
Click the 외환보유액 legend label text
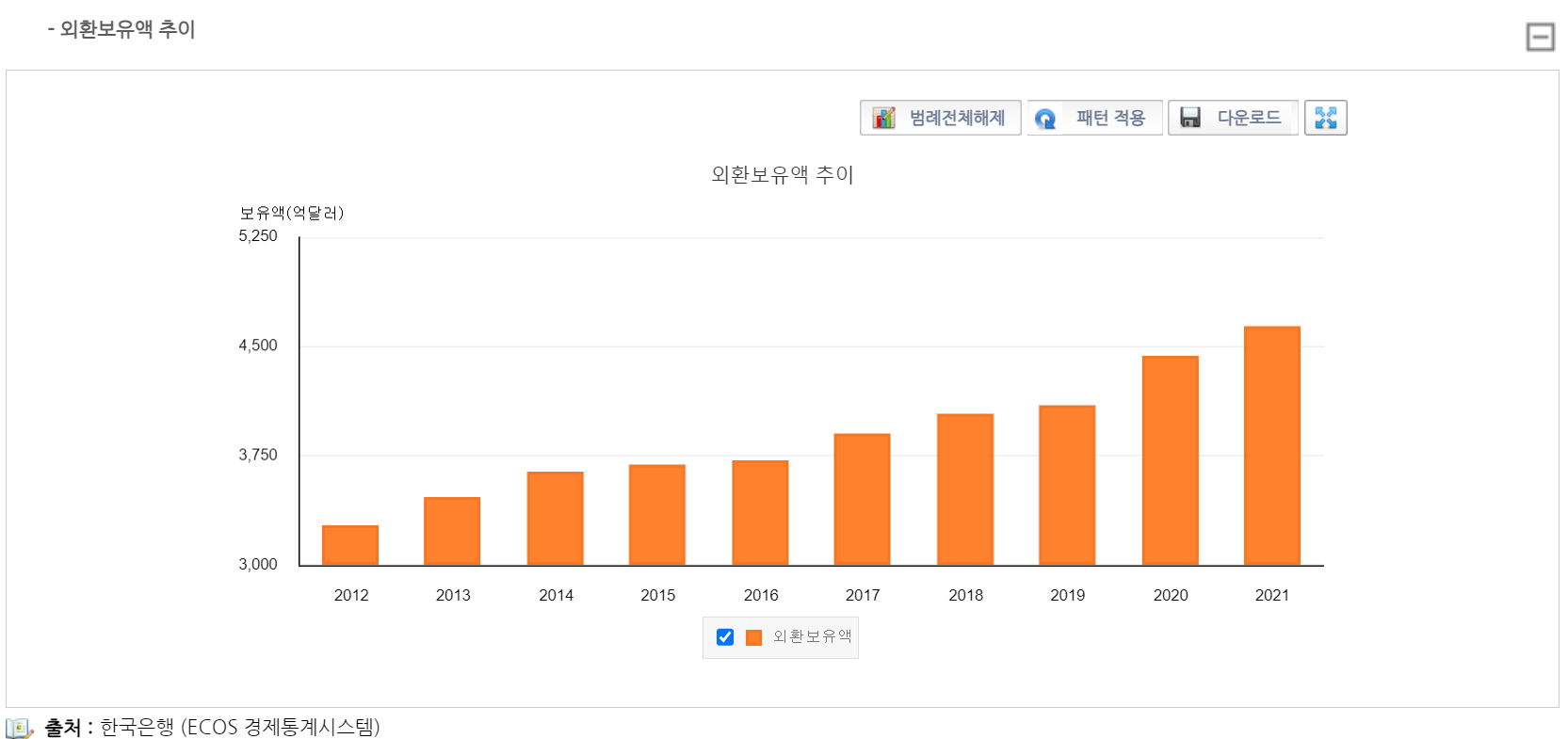click(x=812, y=637)
